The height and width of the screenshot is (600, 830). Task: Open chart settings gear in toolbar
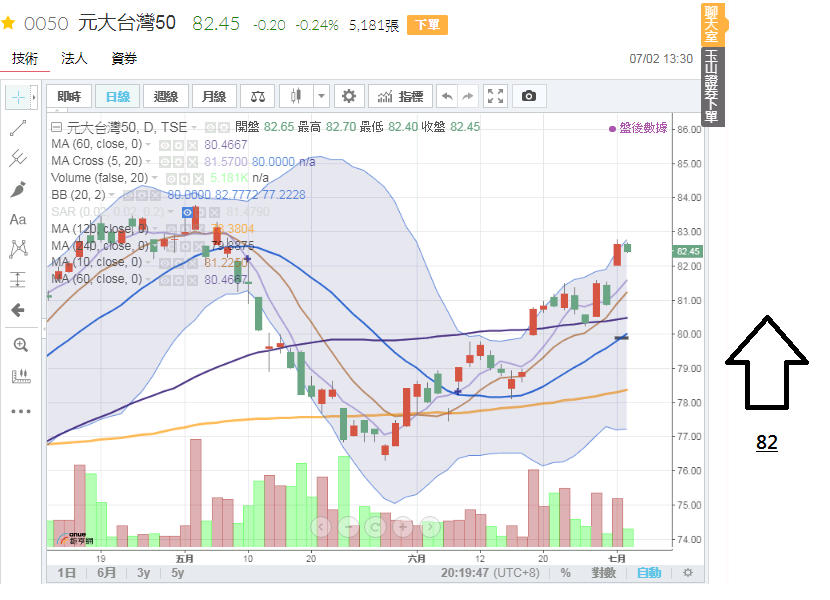[348, 96]
